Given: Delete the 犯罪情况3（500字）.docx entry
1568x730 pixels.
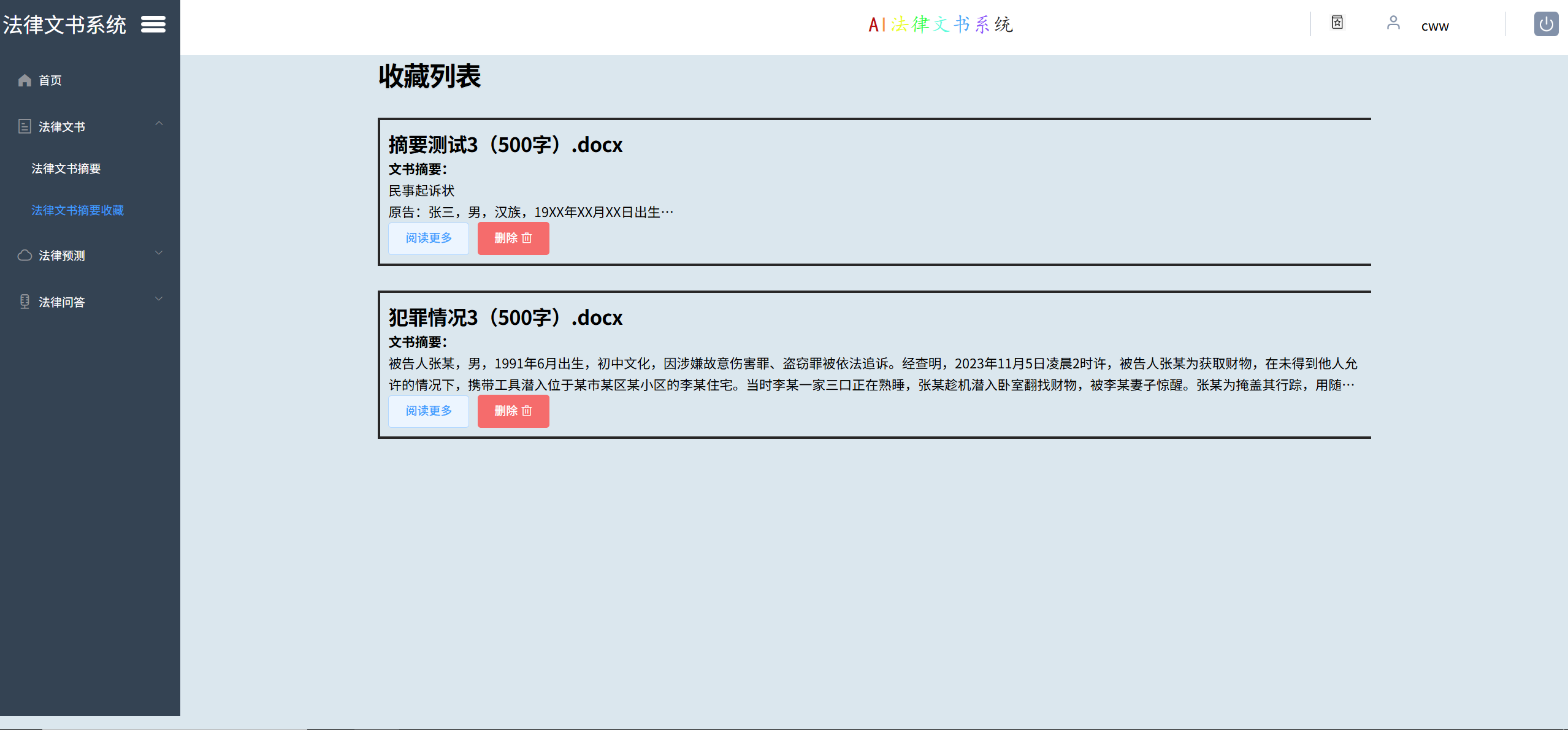Looking at the screenshot, I should (x=513, y=411).
